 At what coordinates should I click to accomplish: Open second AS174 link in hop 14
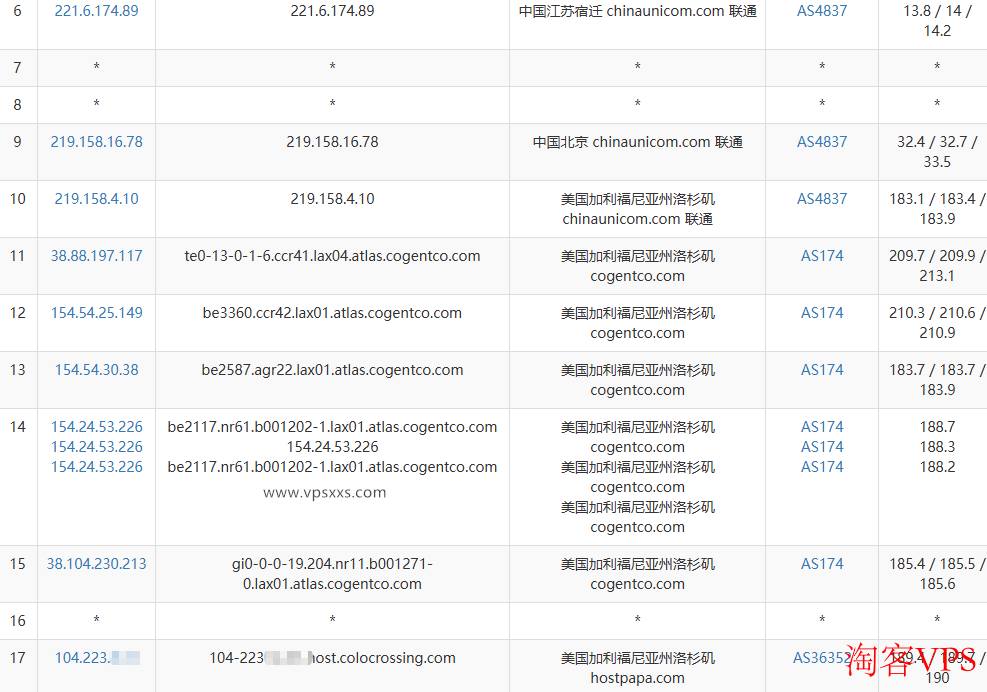[x=821, y=447]
